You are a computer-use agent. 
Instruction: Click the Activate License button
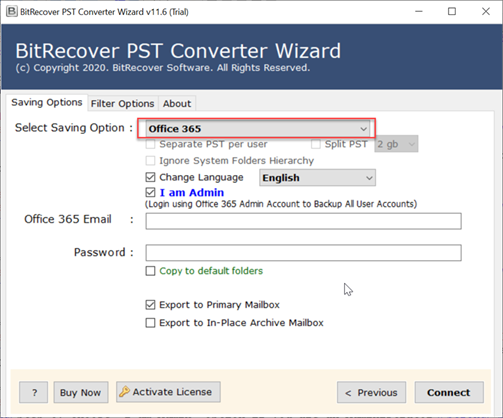tap(168, 392)
